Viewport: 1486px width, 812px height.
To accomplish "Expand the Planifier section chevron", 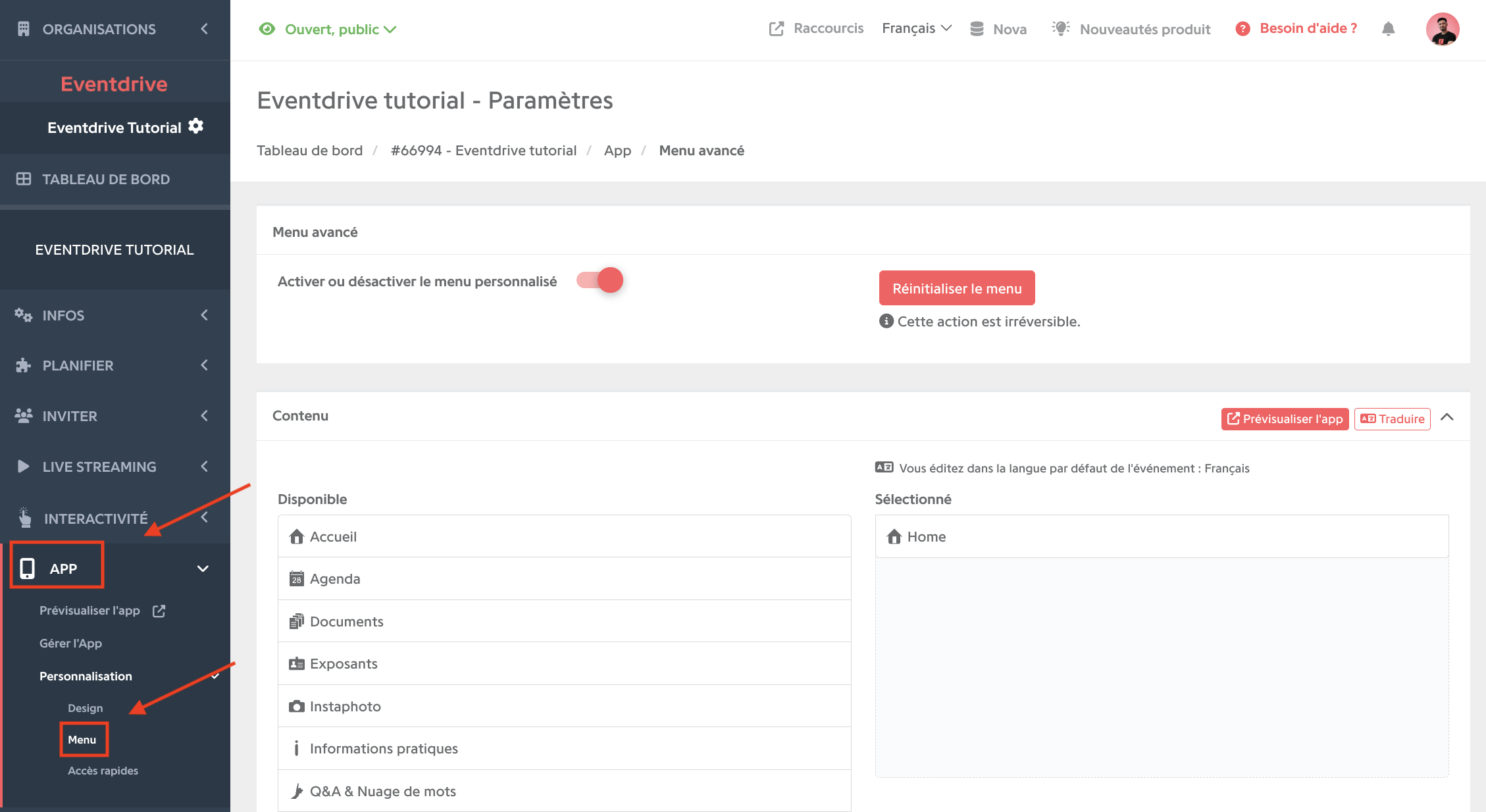I will tap(205, 365).
